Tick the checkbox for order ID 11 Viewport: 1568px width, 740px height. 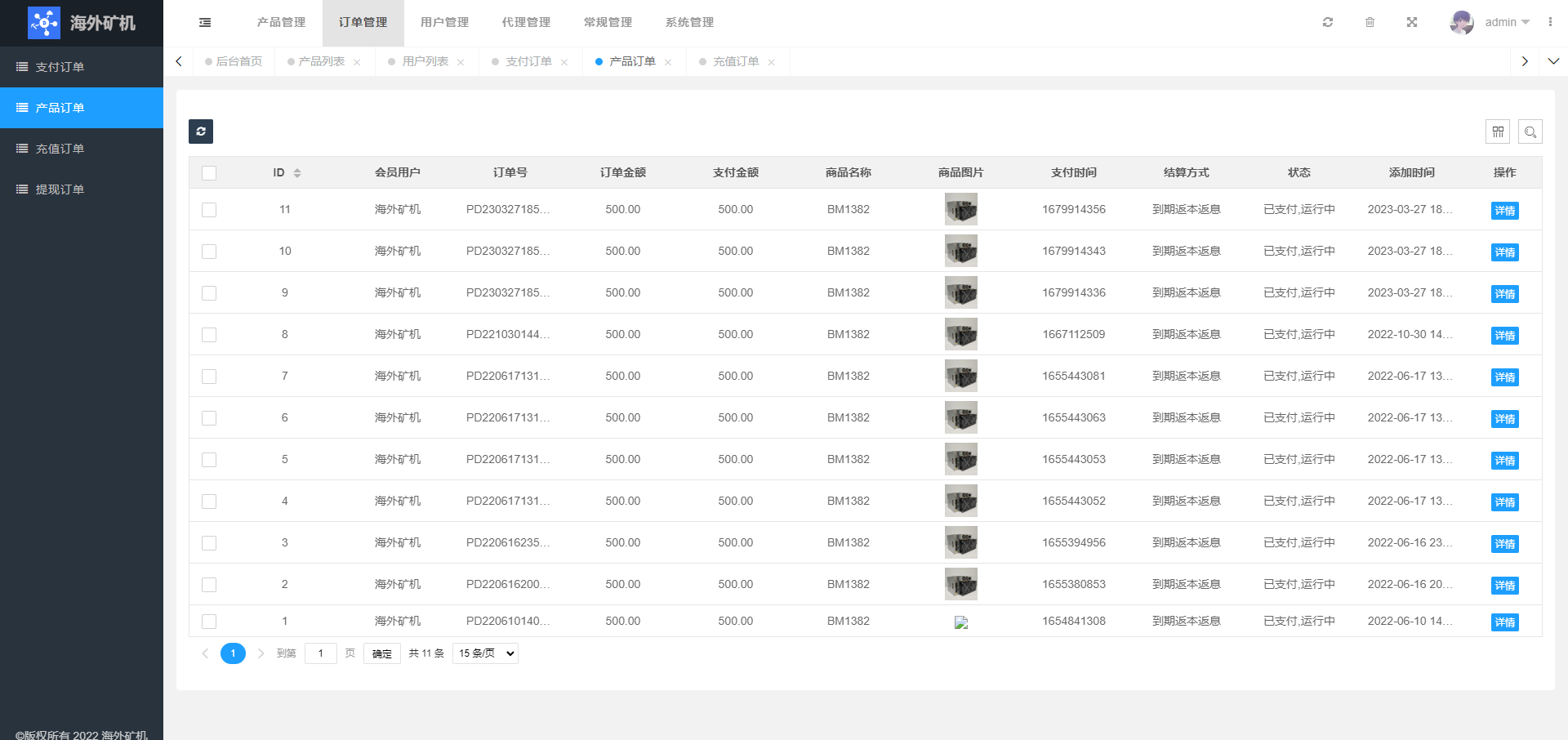click(x=209, y=210)
